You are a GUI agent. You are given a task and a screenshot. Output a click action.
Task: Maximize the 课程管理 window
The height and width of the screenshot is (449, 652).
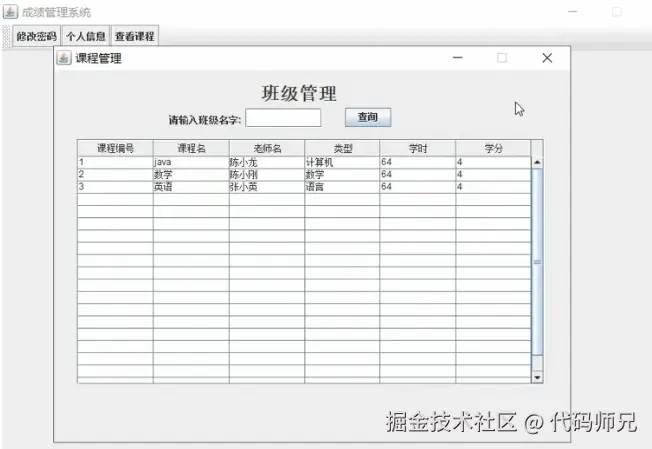click(x=502, y=58)
